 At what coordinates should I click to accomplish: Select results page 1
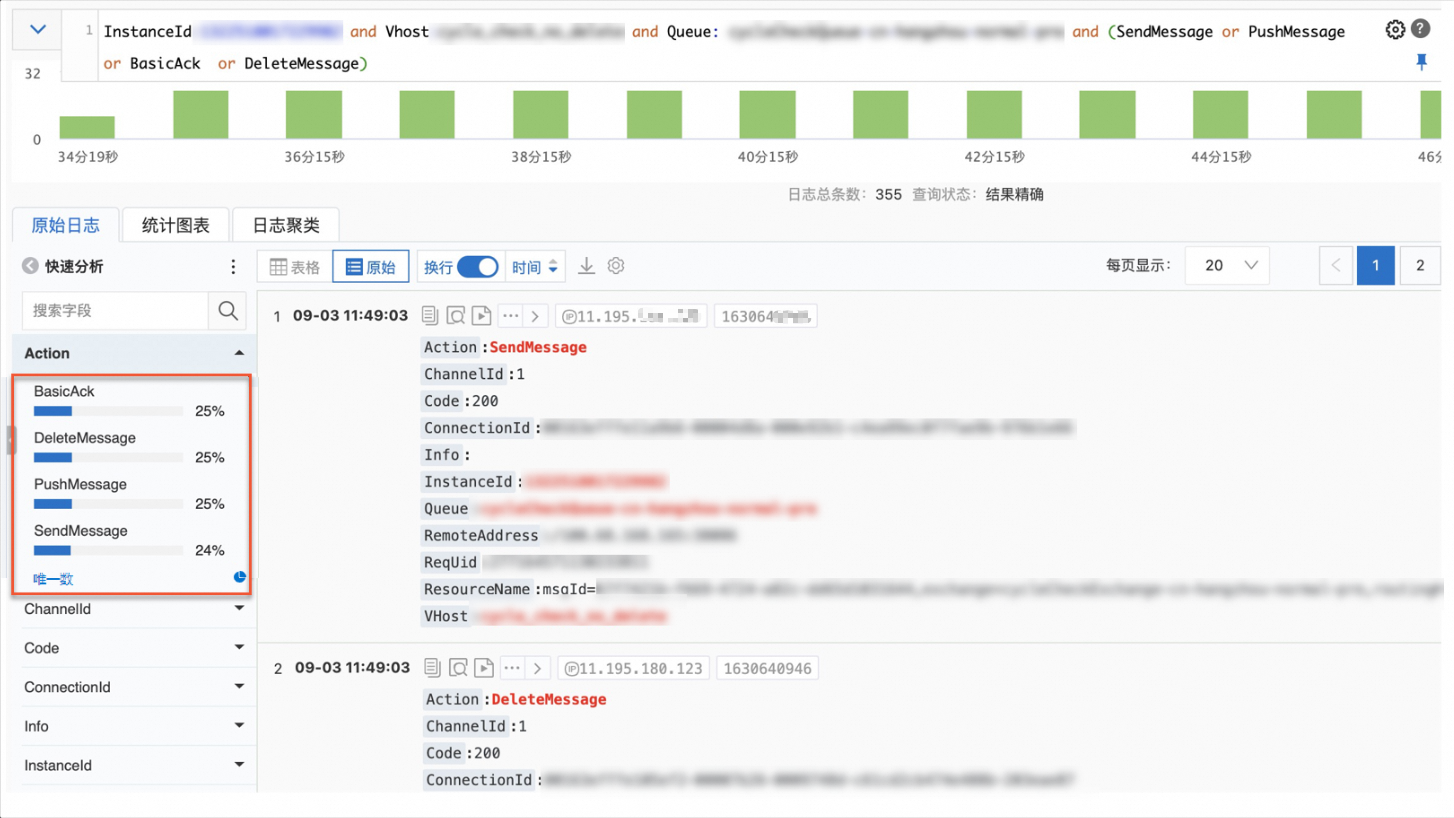pos(1376,266)
